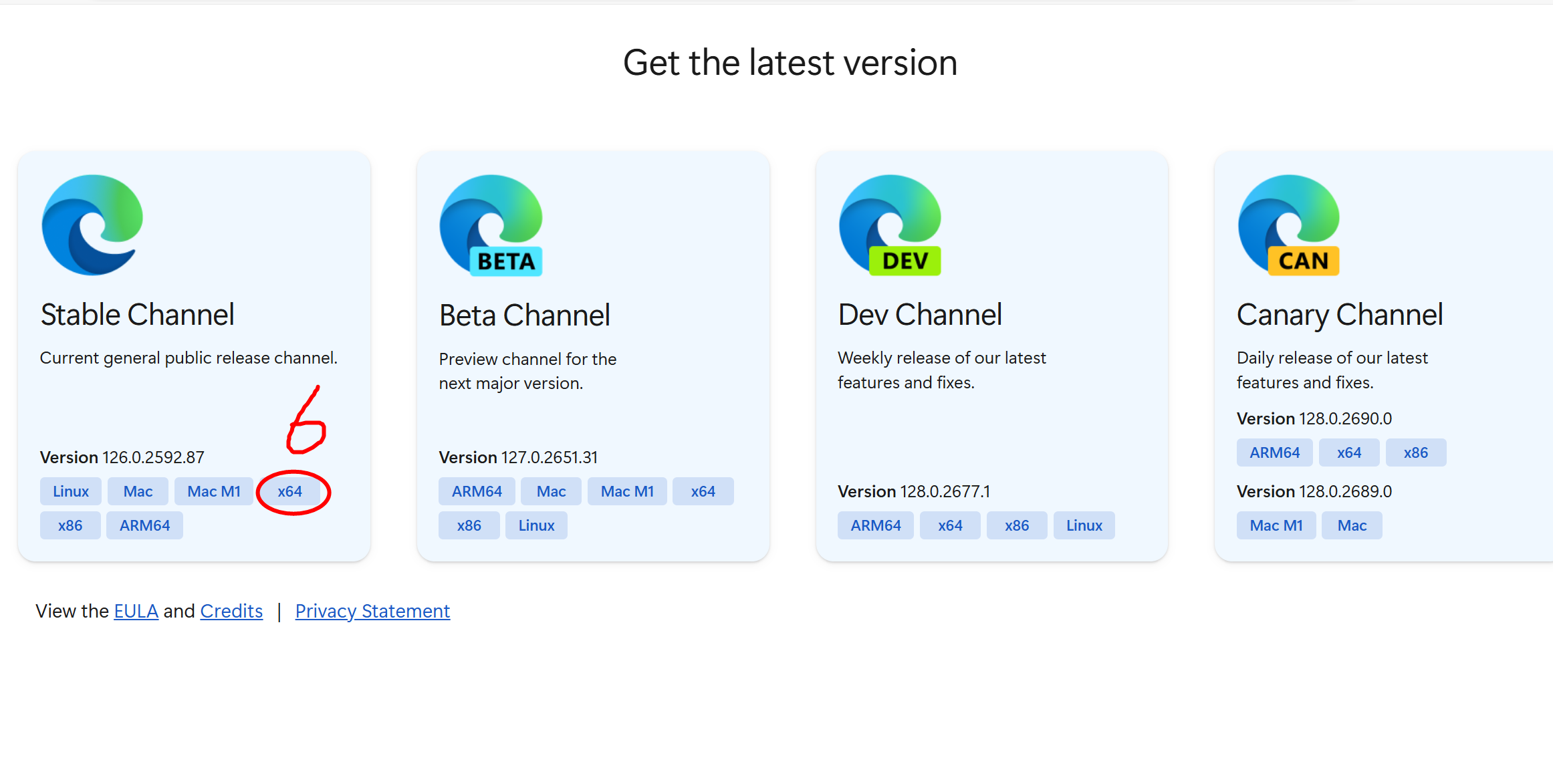
Task: Download Stable Channel Linux driver
Action: (x=70, y=491)
